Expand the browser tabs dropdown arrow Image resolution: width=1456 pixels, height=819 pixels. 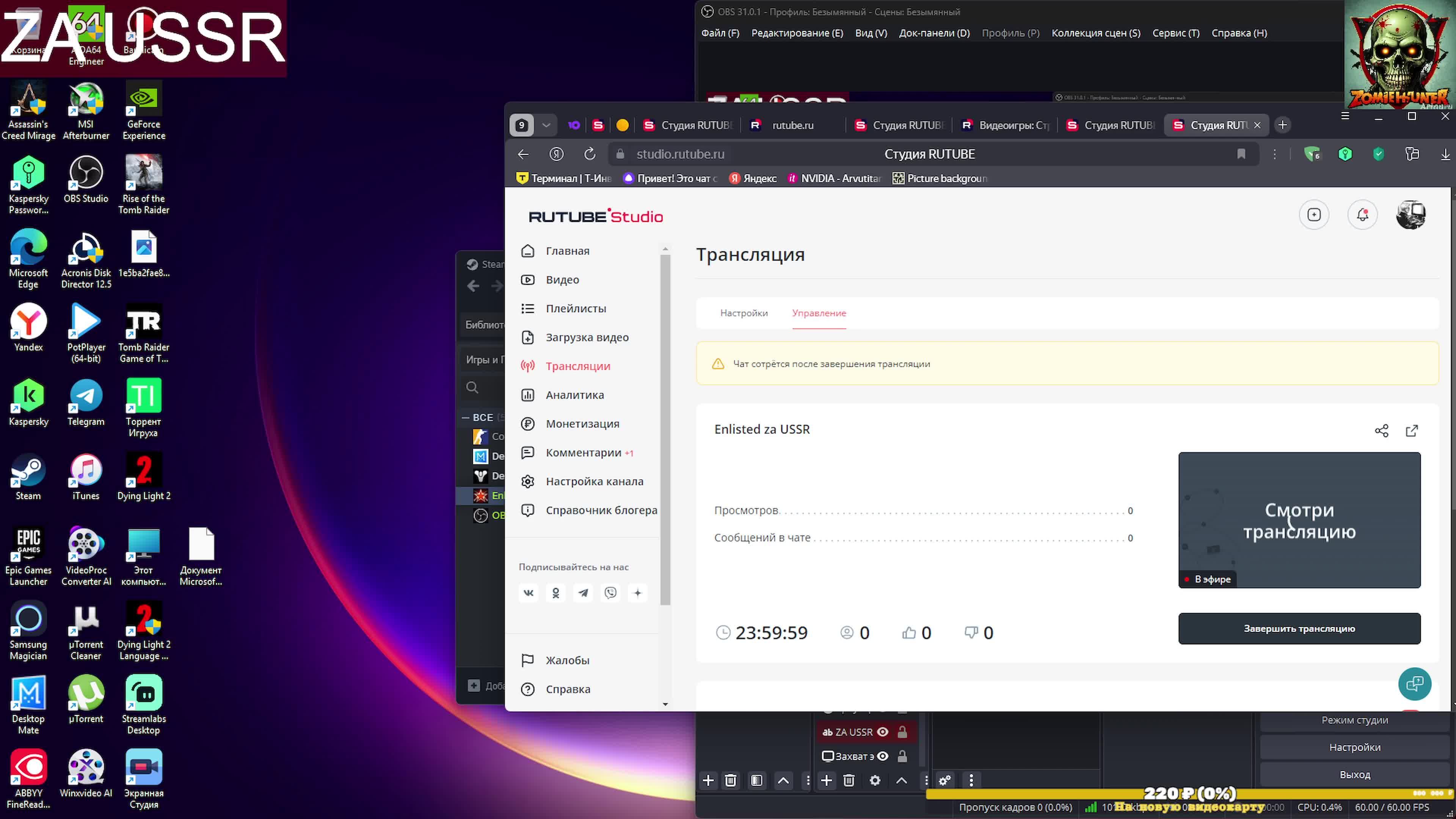[x=547, y=125]
